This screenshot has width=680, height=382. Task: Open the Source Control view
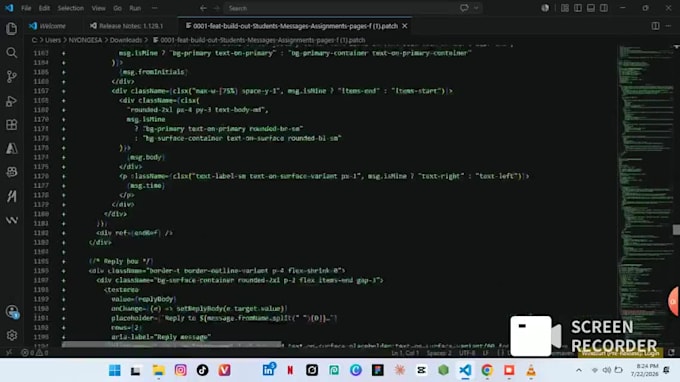click(x=12, y=77)
